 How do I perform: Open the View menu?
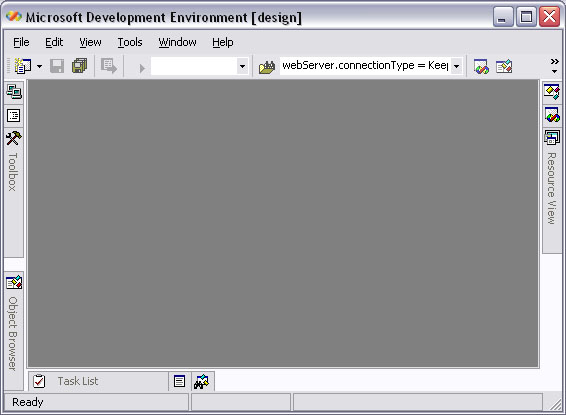point(90,42)
